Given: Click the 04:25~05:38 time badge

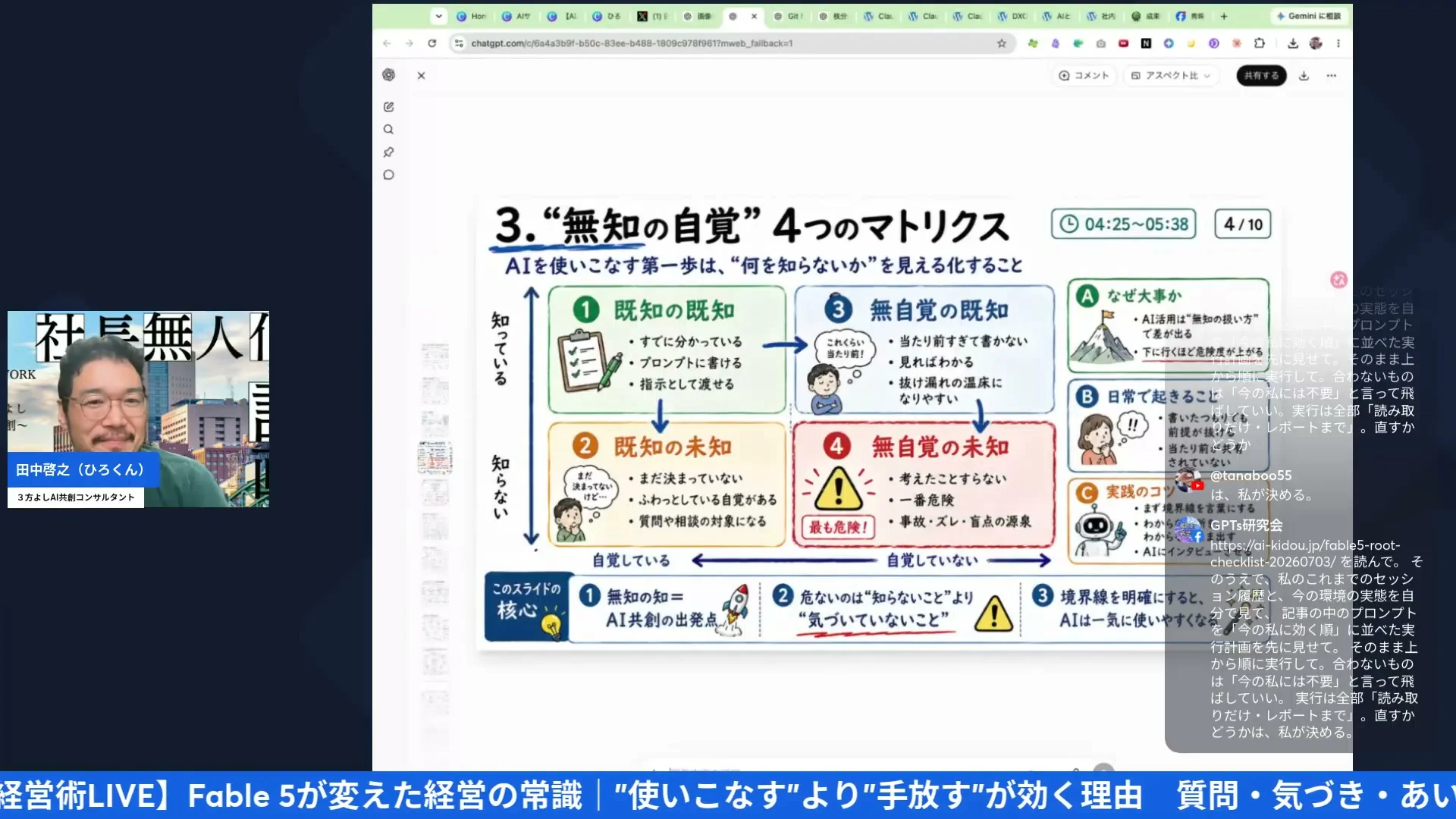Looking at the screenshot, I should coord(1123,224).
